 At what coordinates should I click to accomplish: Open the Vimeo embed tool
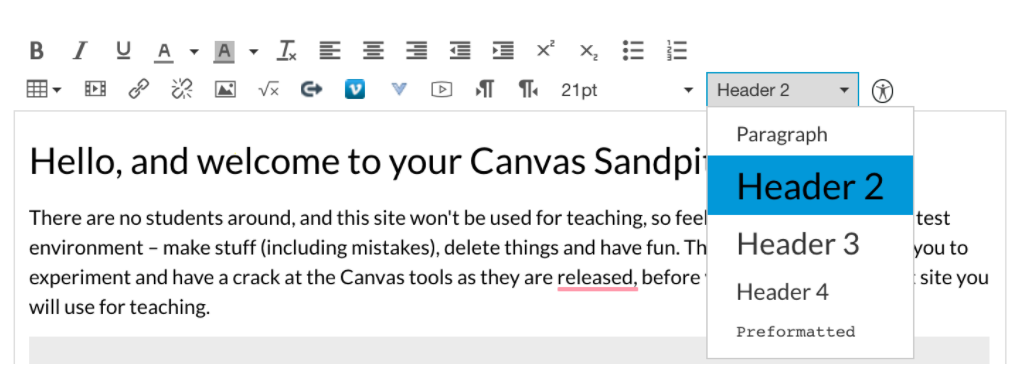click(x=354, y=90)
